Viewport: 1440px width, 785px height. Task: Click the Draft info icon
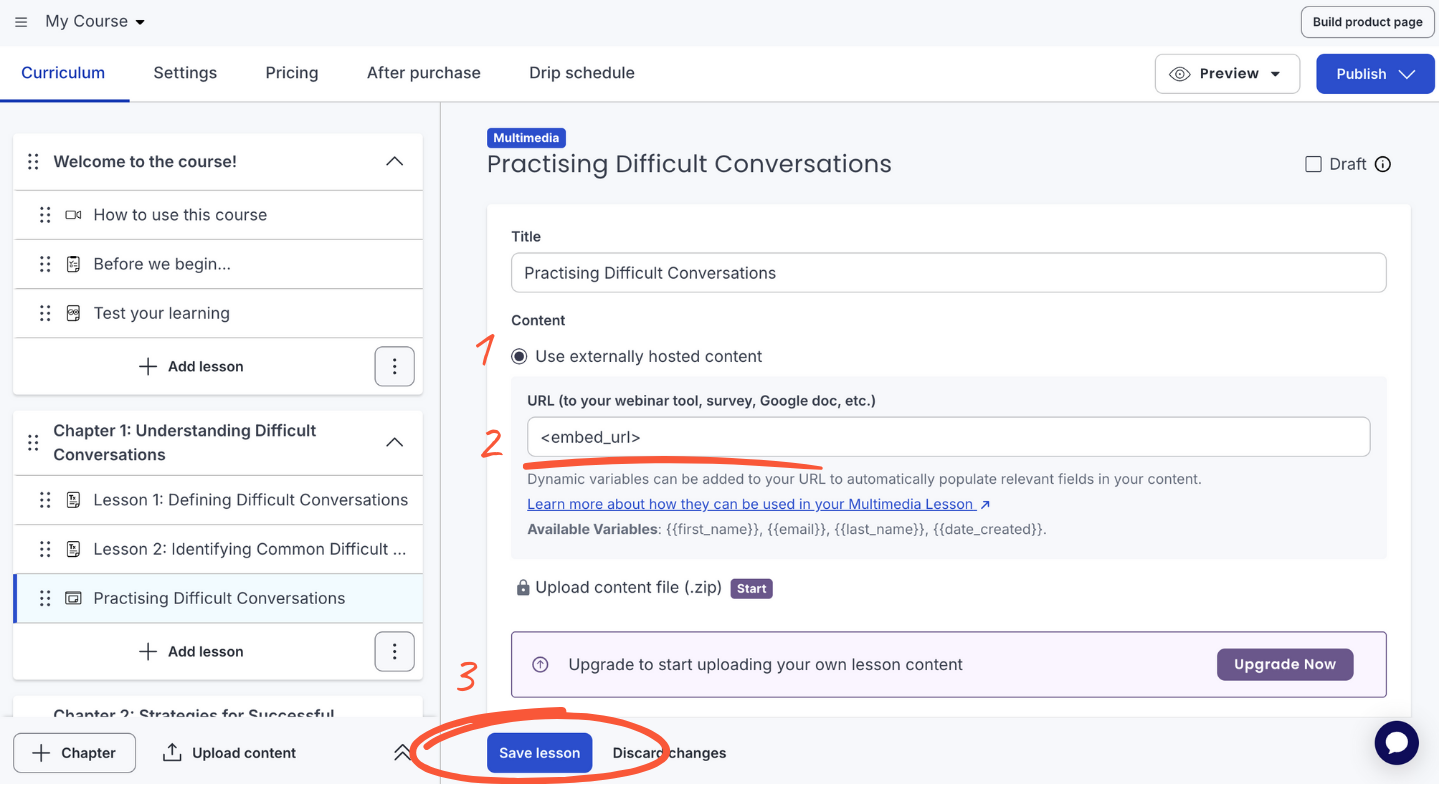point(1383,164)
